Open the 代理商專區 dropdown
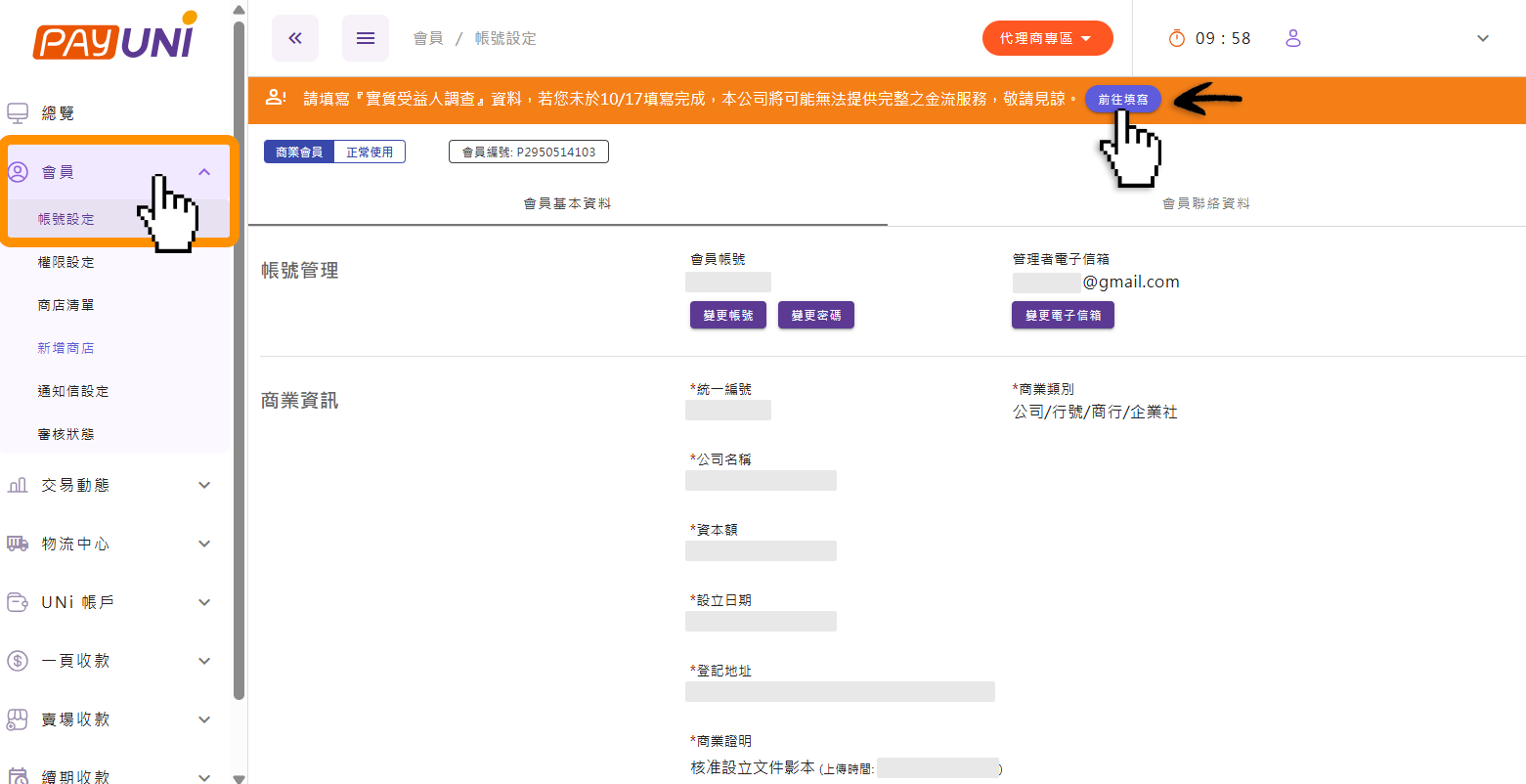This screenshot has height=784, width=1526. click(1047, 38)
